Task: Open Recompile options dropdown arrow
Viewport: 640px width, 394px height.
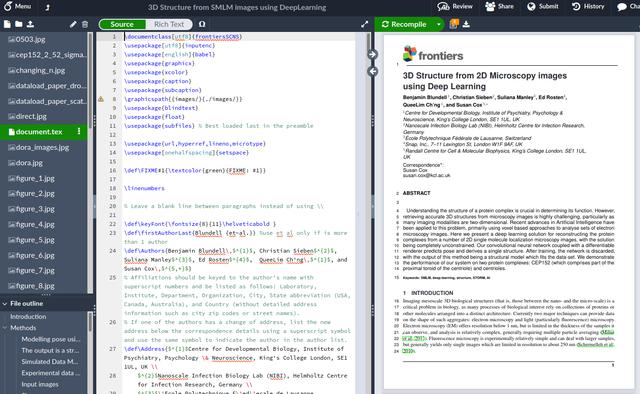Action: tap(438, 24)
